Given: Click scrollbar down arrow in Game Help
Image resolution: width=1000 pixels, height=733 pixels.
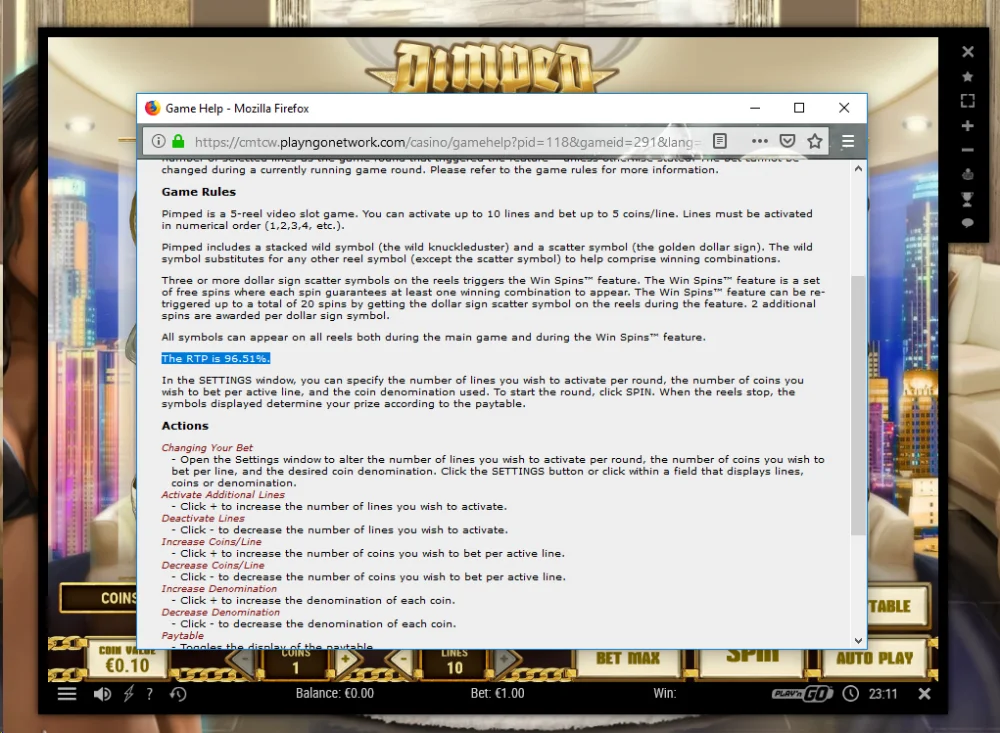Looking at the screenshot, I should pos(858,640).
